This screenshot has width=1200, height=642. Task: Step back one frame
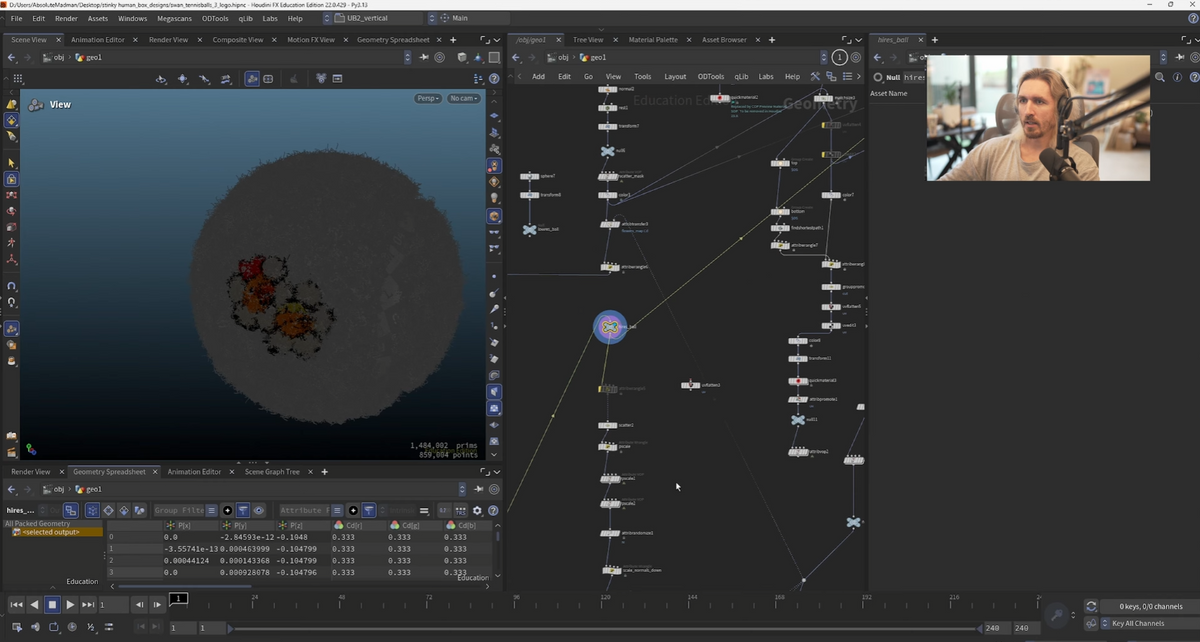139,605
